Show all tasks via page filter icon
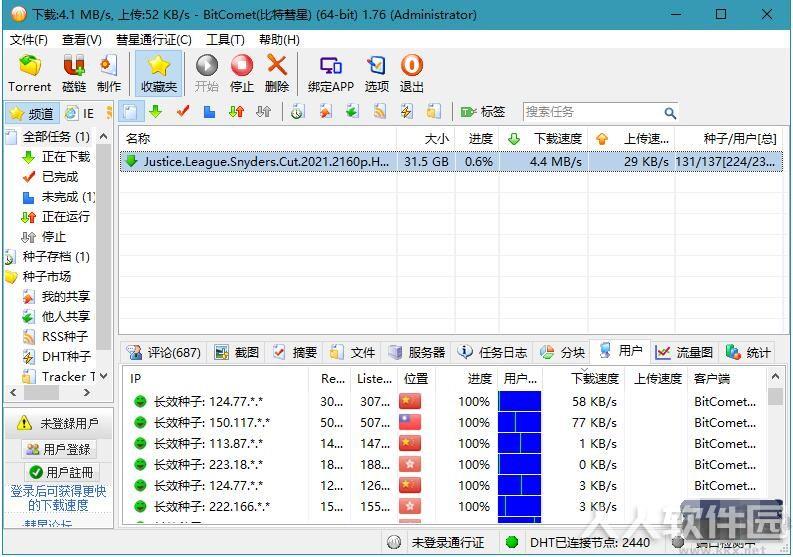This screenshot has height=557, width=793. pyautogui.click(x=130, y=112)
